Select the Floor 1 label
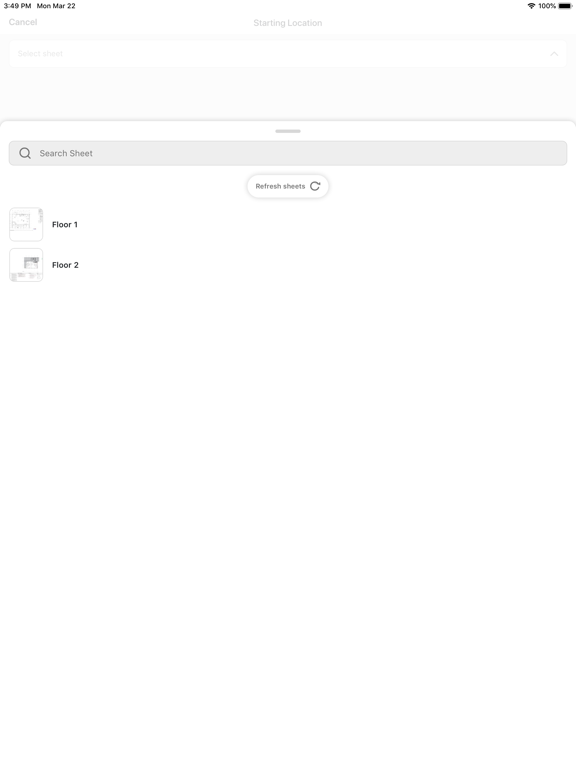The height and width of the screenshot is (768, 576). pyautogui.click(x=65, y=224)
